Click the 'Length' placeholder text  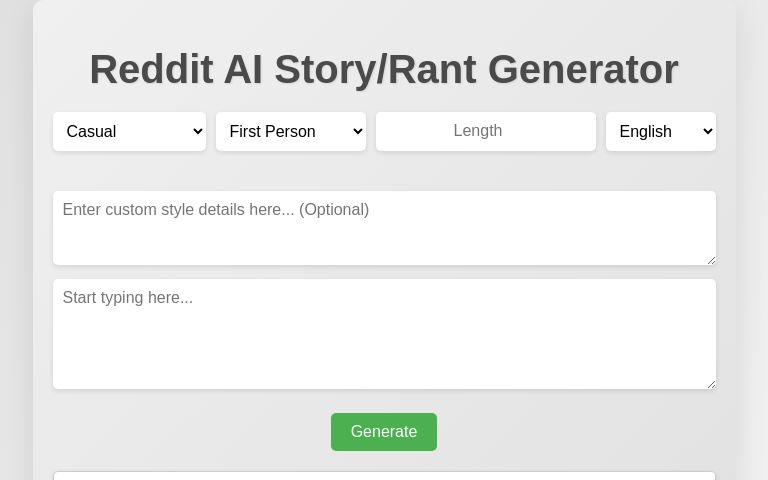tap(478, 131)
